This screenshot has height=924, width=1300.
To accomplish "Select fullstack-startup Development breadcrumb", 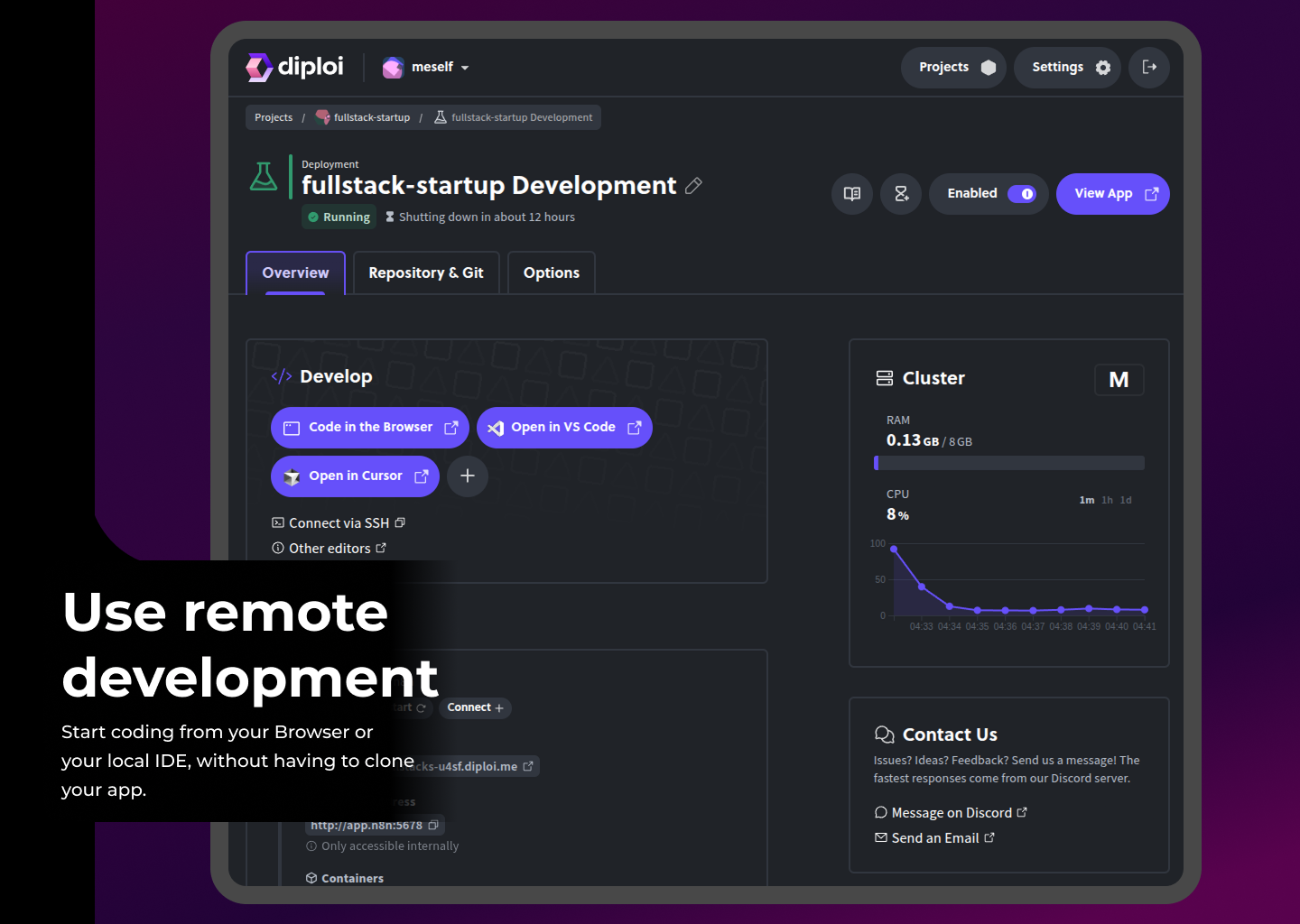I will point(513,117).
